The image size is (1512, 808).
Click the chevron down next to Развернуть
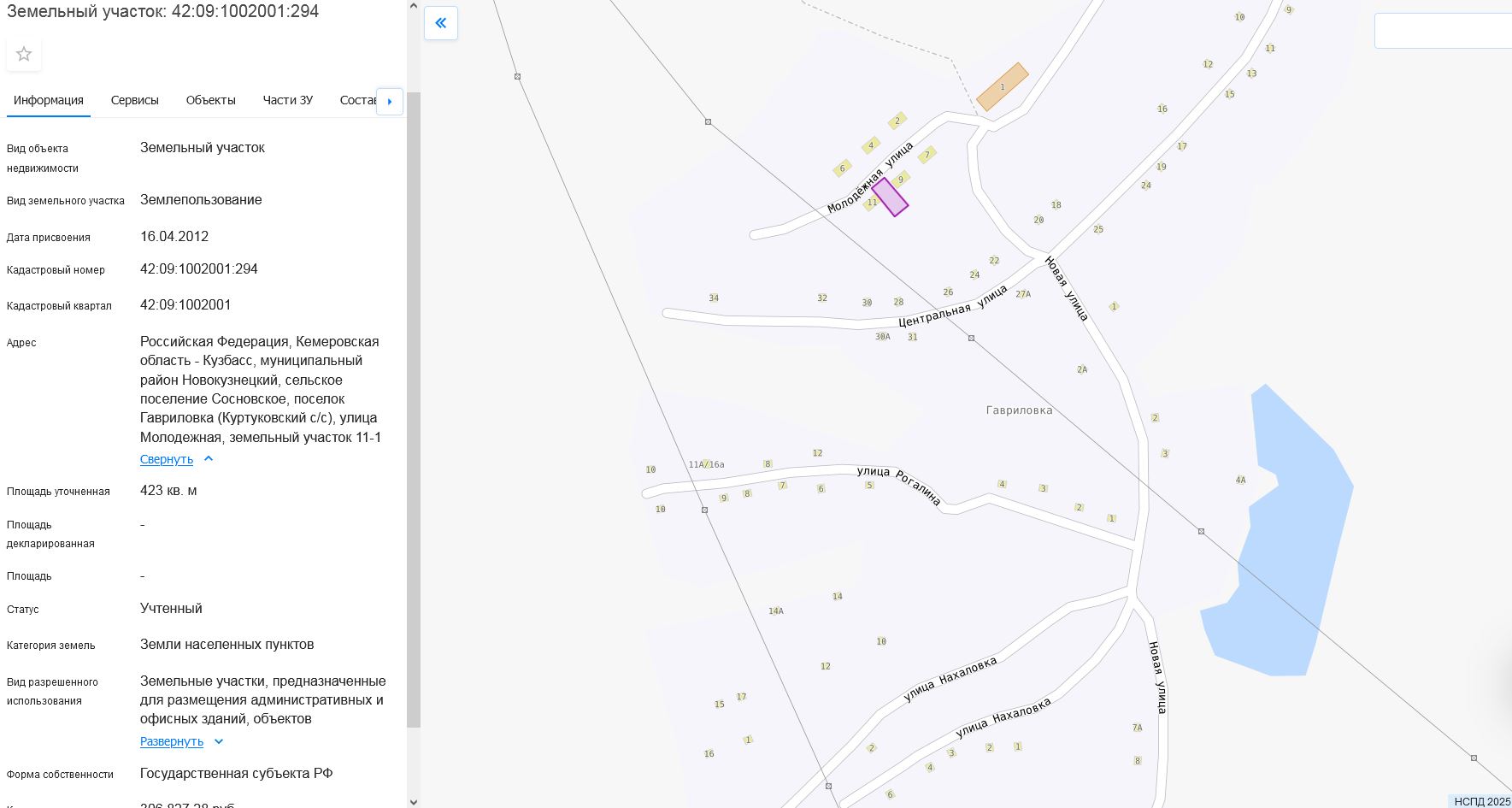[x=219, y=741]
